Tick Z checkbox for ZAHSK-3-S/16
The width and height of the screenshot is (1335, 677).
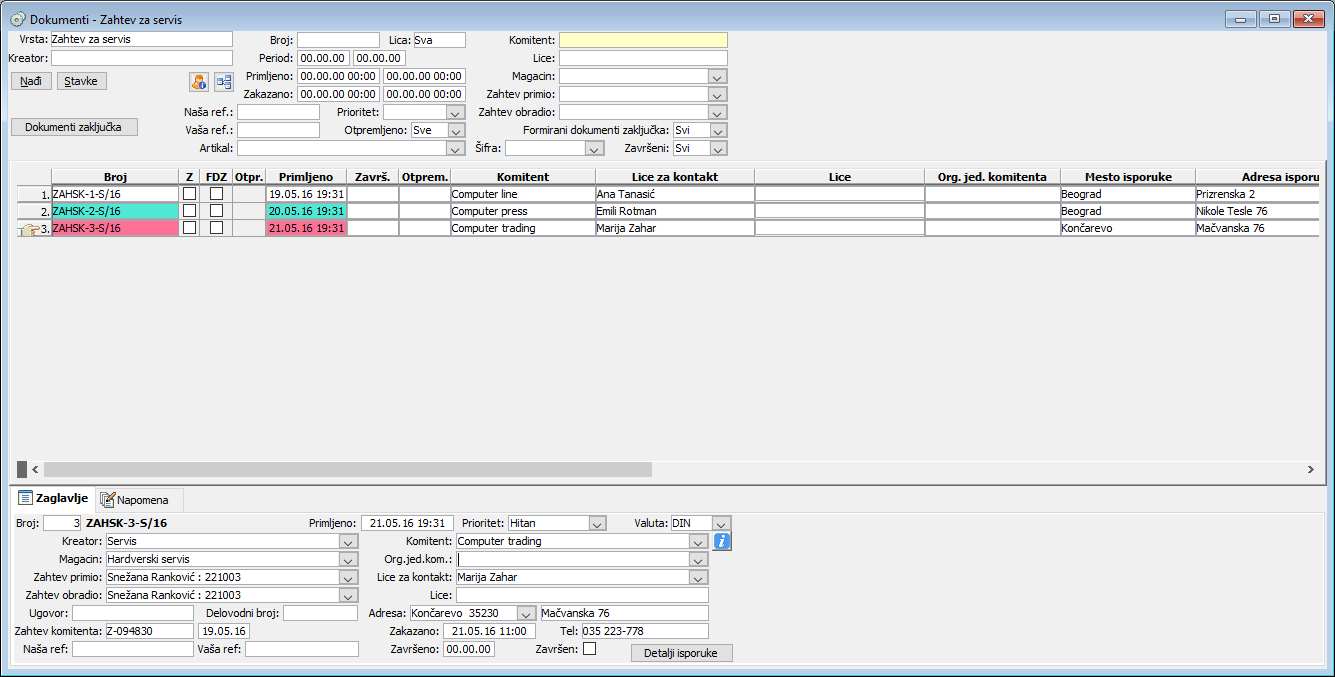pos(189,228)
